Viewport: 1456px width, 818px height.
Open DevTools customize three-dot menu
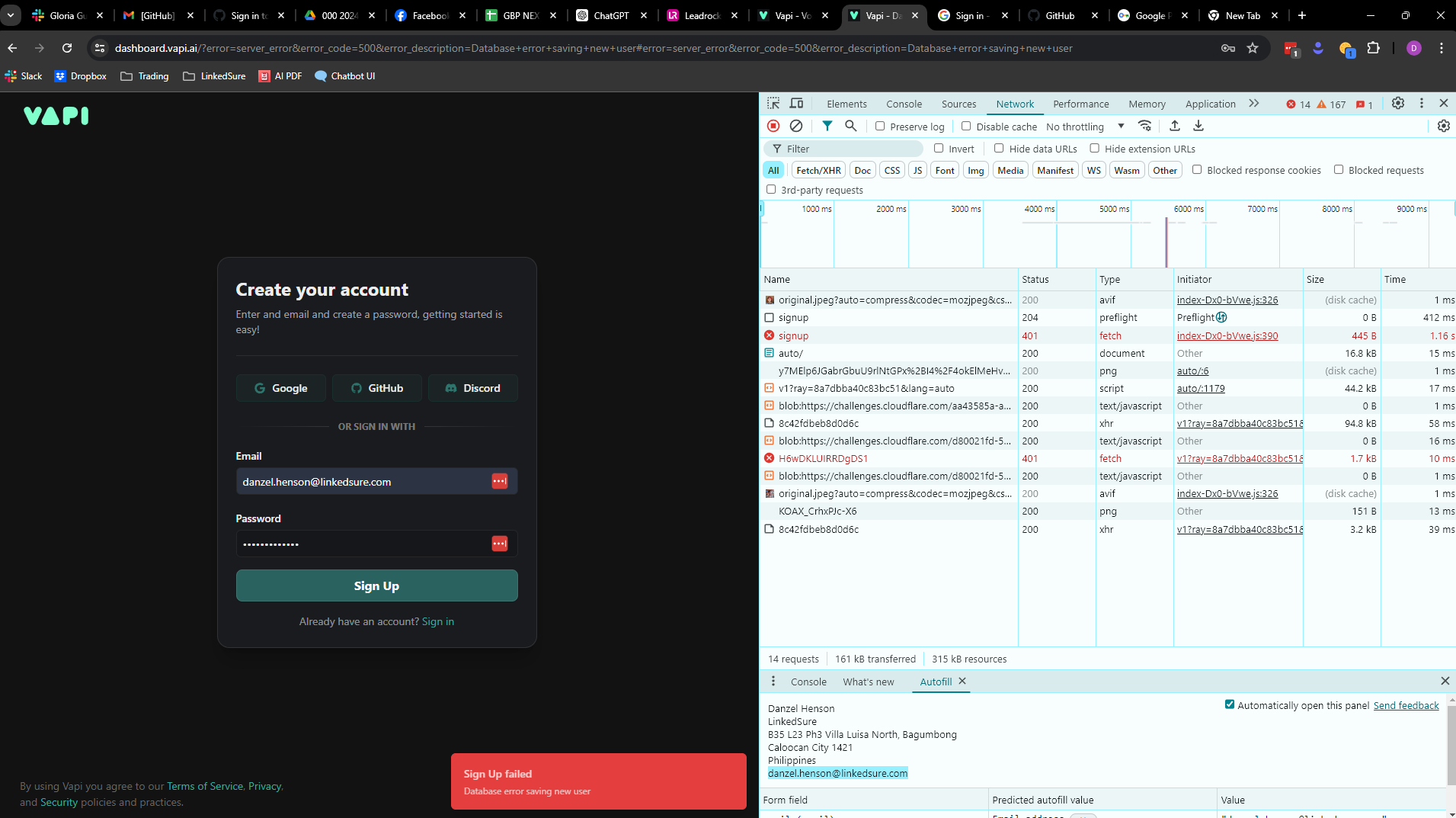[1422, 103]
